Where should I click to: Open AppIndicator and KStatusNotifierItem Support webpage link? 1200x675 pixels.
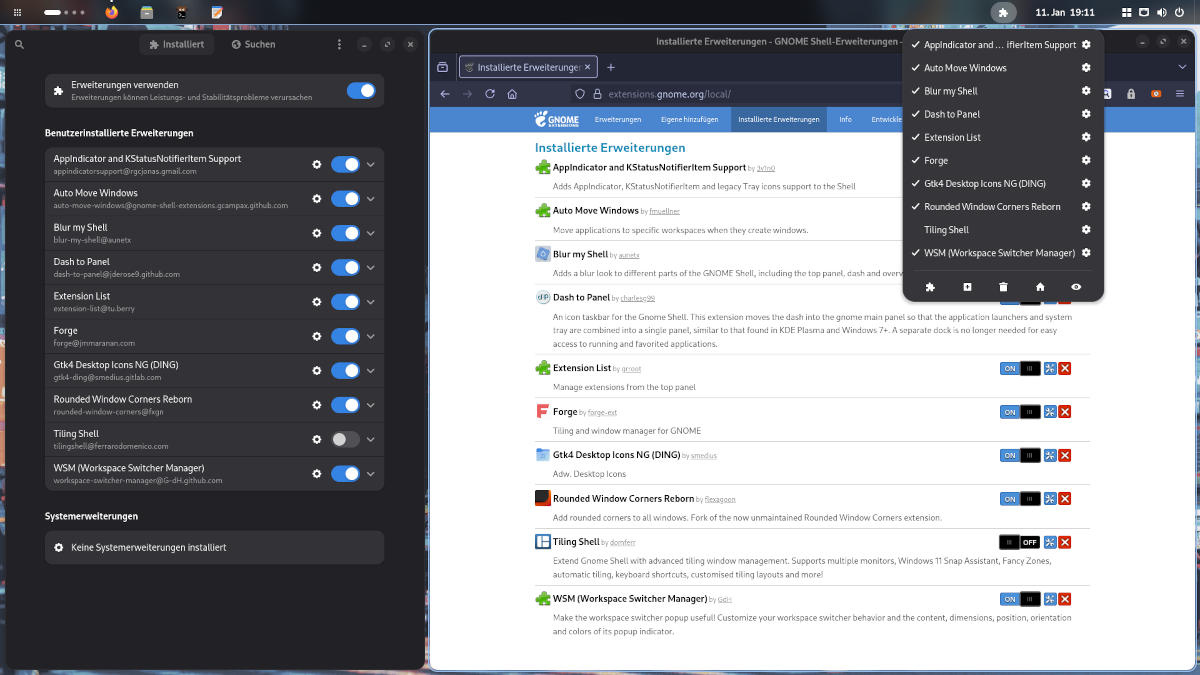click(649, 167)
